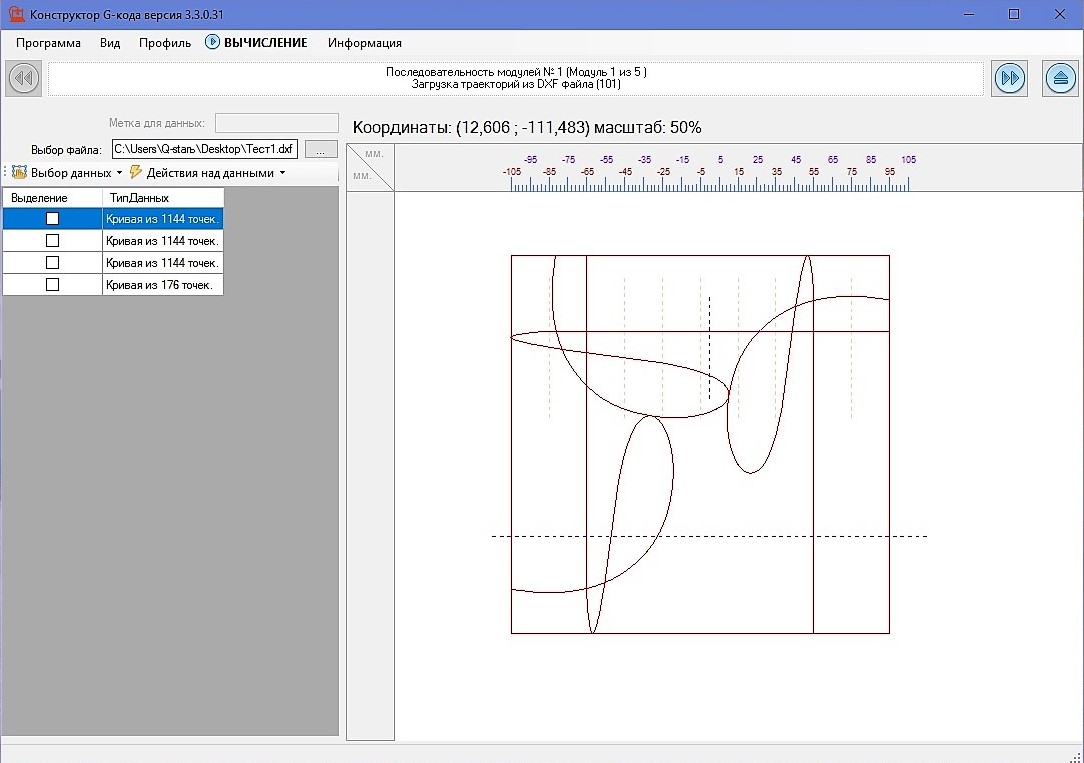Image resolution: width=1084 pixels, height=763 pixels.
Task: Click the browse file button with ellipsis
Action: click(321, 149)
